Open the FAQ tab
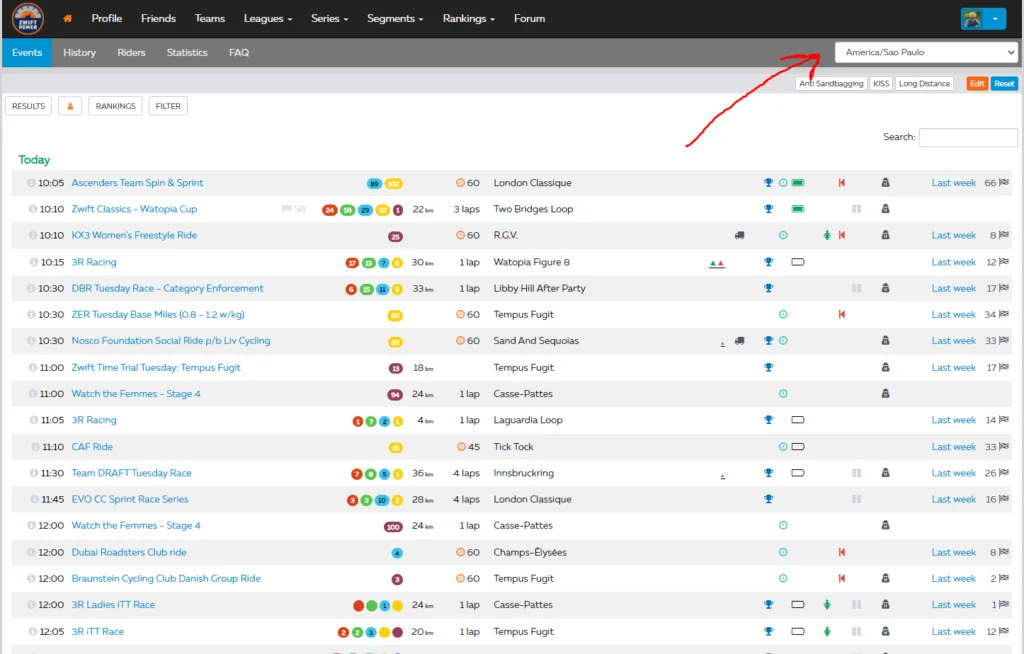This screenshot has width=1024, height=654. click(239, 52)
